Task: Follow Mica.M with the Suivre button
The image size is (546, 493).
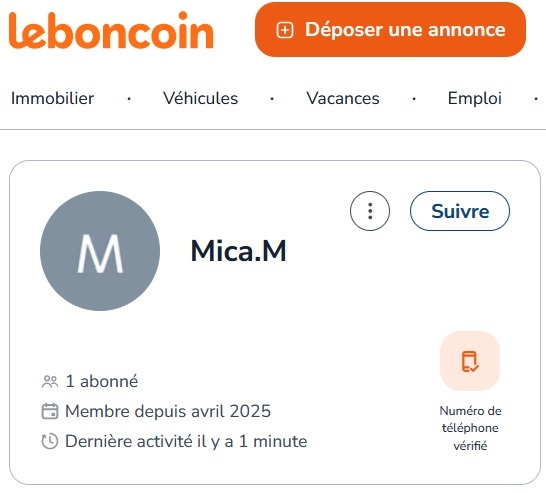Action: pos(460,211)
